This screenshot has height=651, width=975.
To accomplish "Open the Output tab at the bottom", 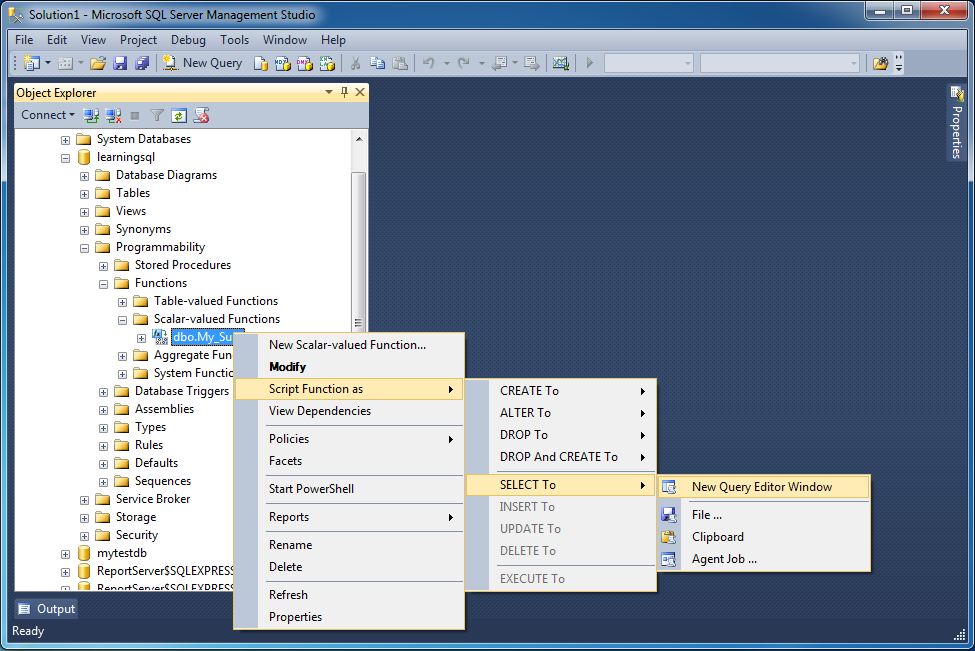I will (47, 609).
